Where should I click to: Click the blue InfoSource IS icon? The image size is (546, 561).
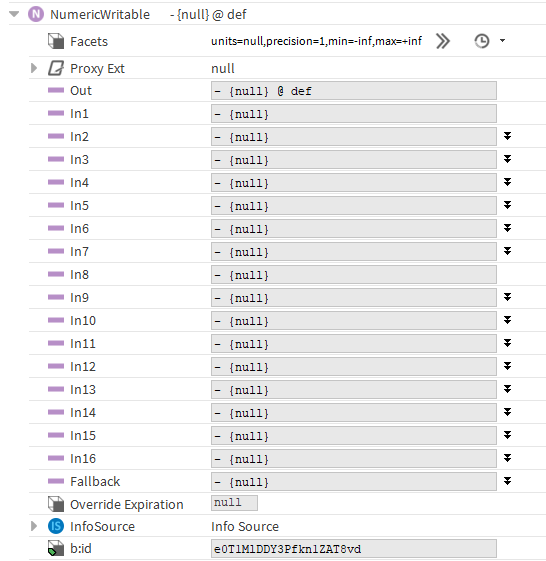[x=56, y=526]
